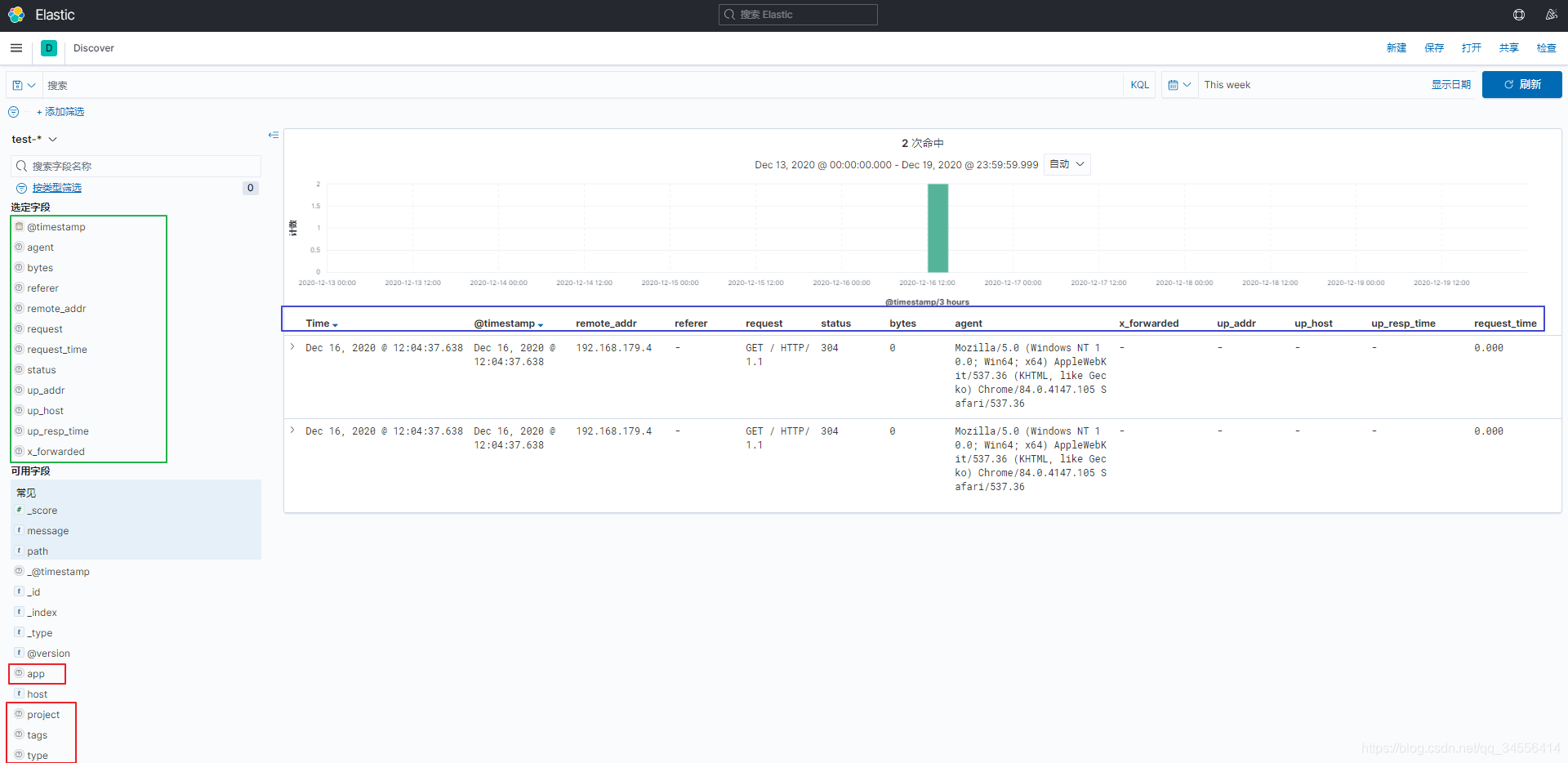The width and height of the screenshot is (1568, 763).
Task: Click the tags field type icon
Action: [x=20, y=734]
